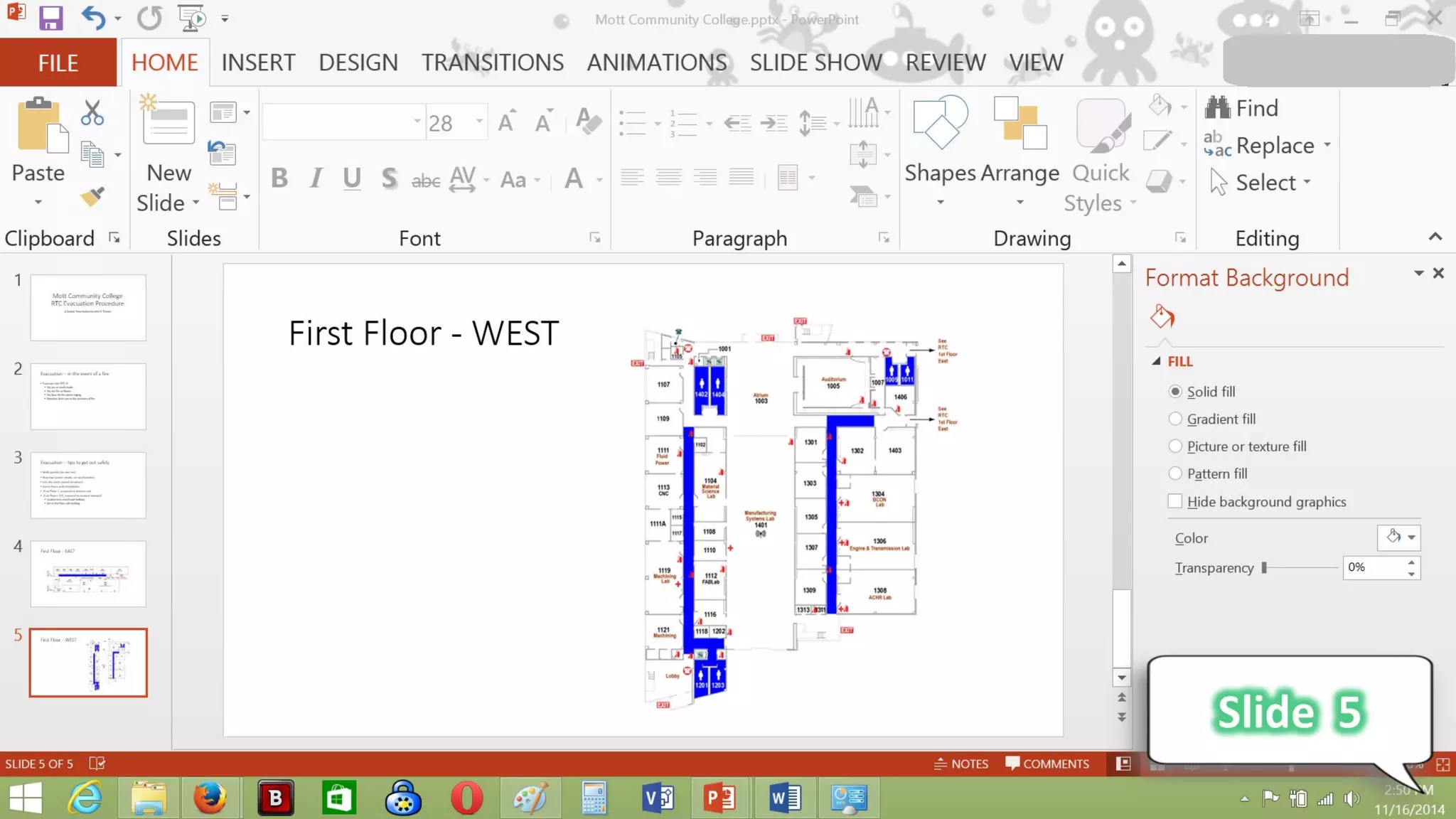Click the Transparency slider handle
This screenshot has width=1456, height=819.
click(x=1264, y=568)
